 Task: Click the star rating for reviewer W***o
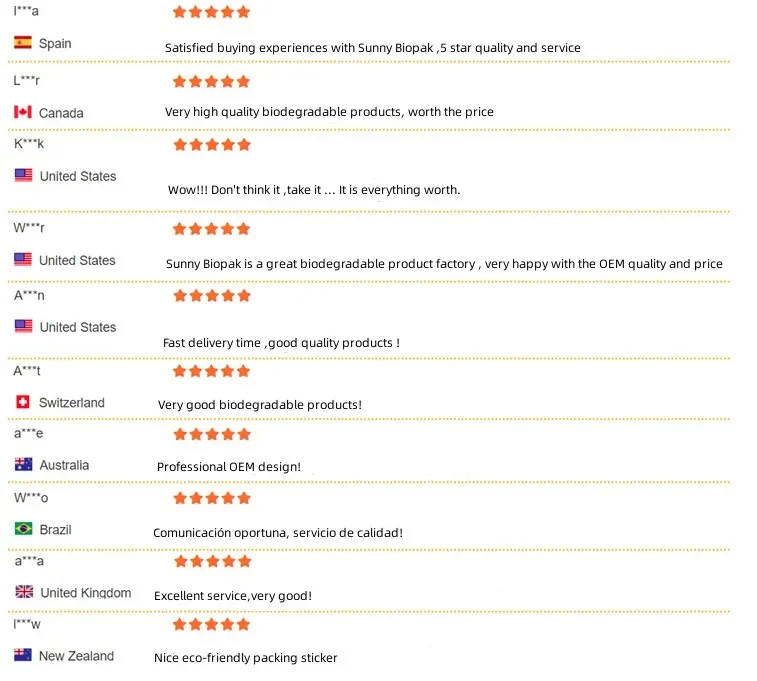pyautogui.click(x=211, y=498)
